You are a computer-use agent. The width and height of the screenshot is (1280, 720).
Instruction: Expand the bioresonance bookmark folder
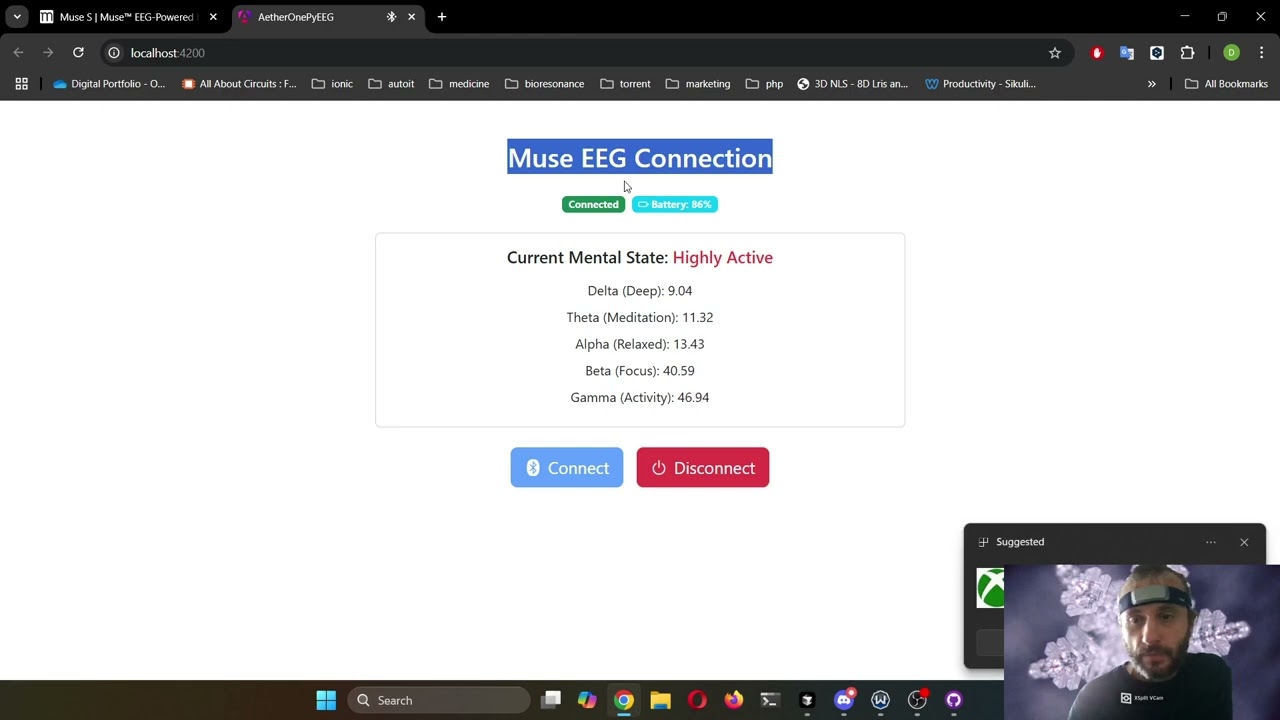[x=545, y=84]
